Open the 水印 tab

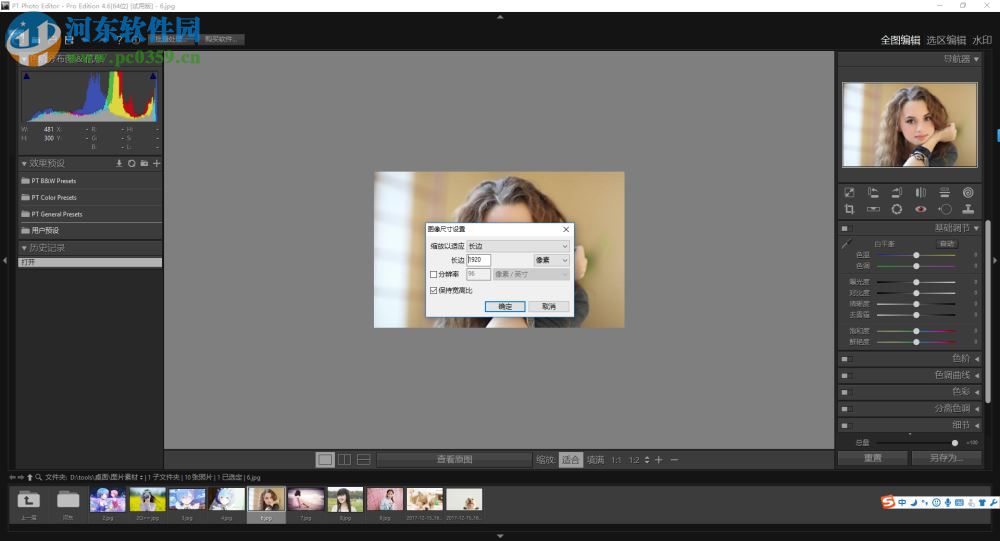point(982,40)
